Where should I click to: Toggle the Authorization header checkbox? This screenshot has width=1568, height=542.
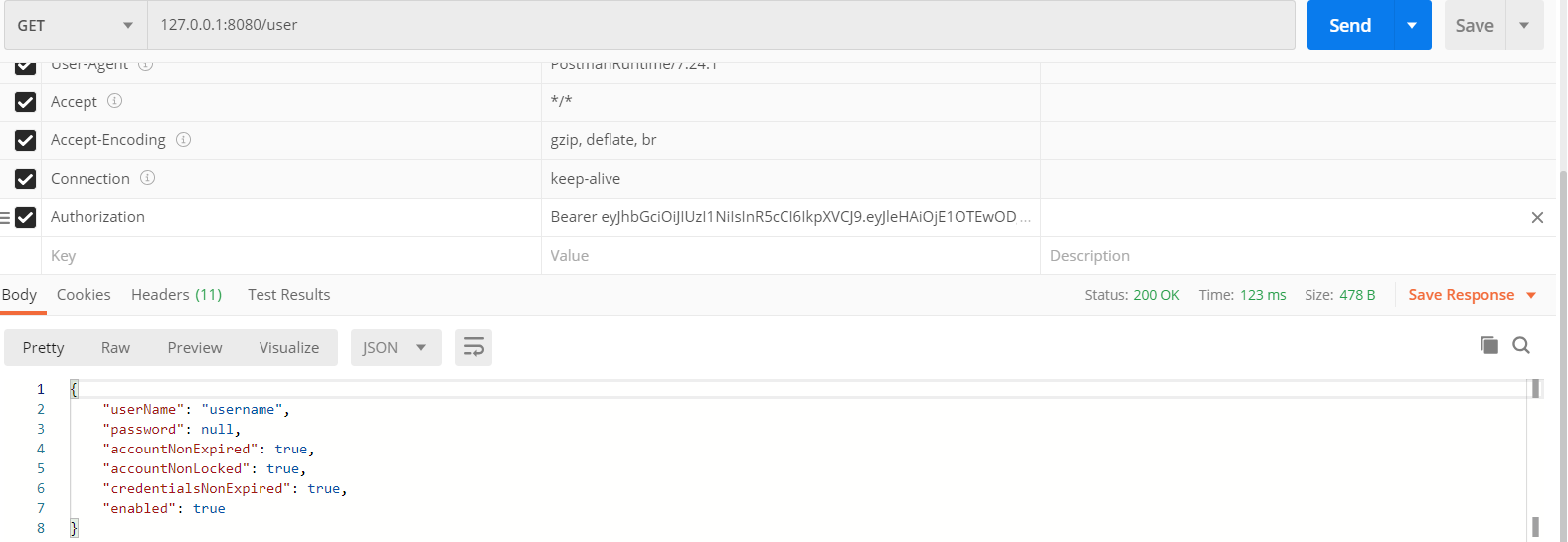(26, 217)
